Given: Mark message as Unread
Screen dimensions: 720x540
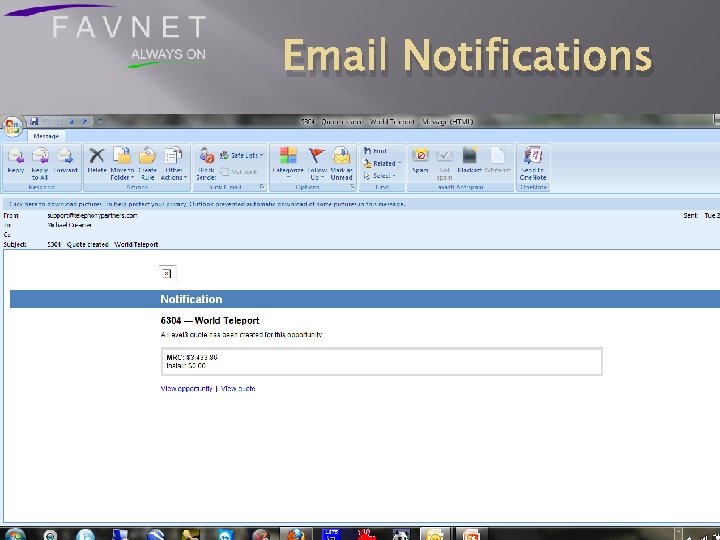Looking at the screenshot, I should coord(341,164).
